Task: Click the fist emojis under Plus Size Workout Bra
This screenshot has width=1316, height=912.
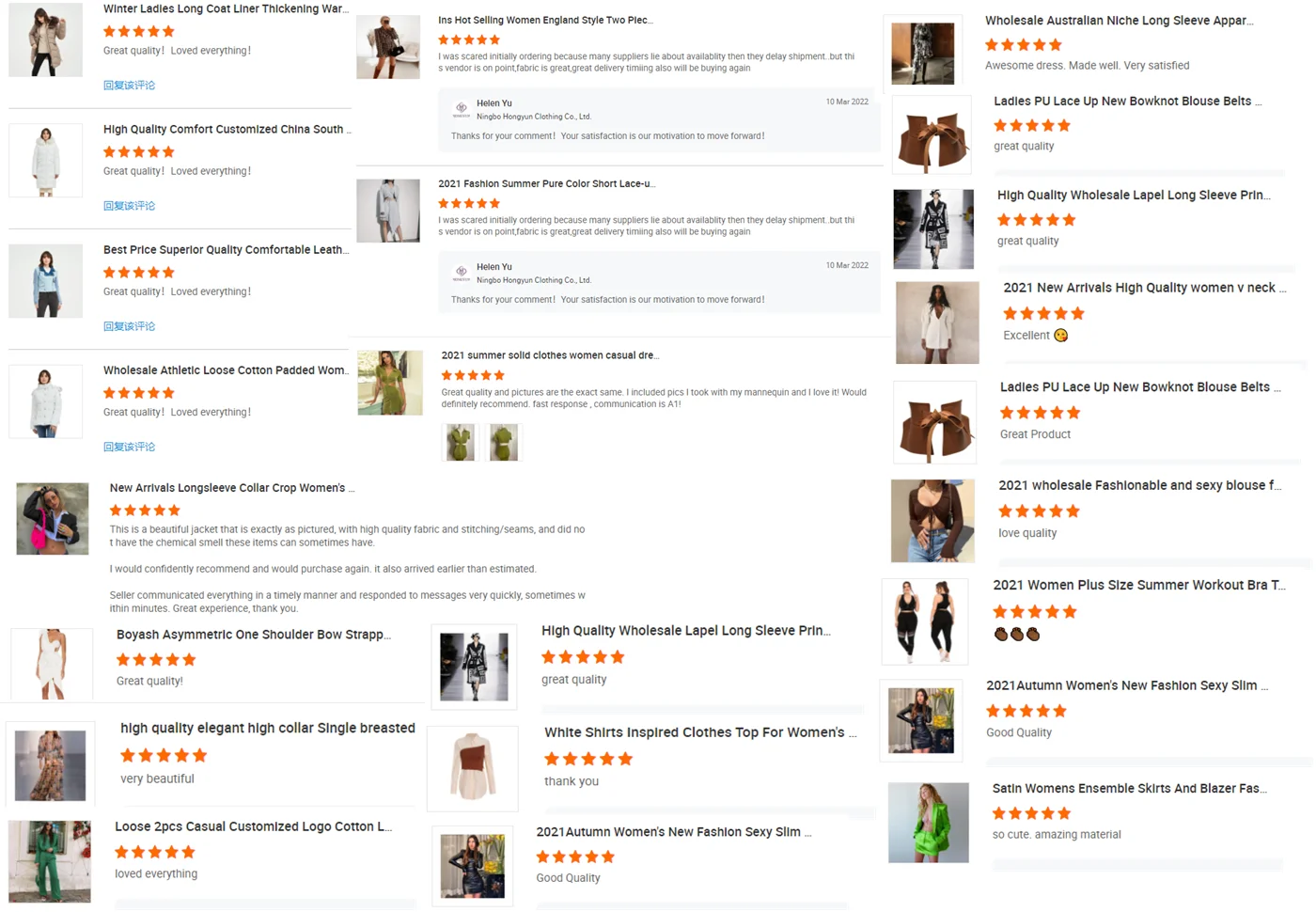Action: [1017, 635]
